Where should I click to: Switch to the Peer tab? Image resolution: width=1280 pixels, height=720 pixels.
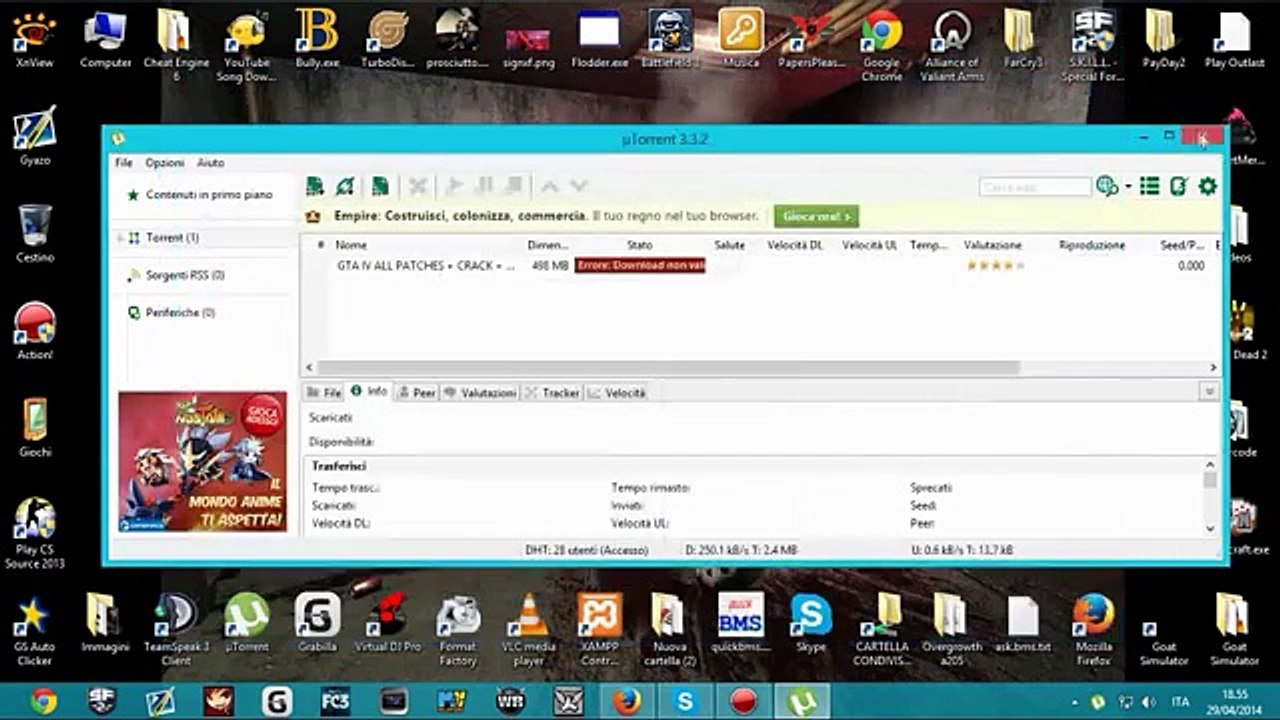point(417,393)
